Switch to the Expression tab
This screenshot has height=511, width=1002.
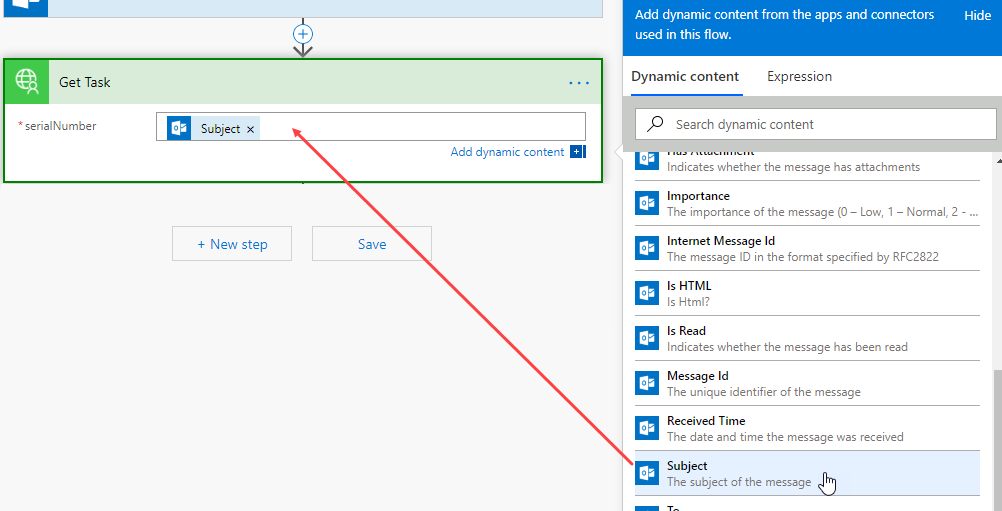799,77
